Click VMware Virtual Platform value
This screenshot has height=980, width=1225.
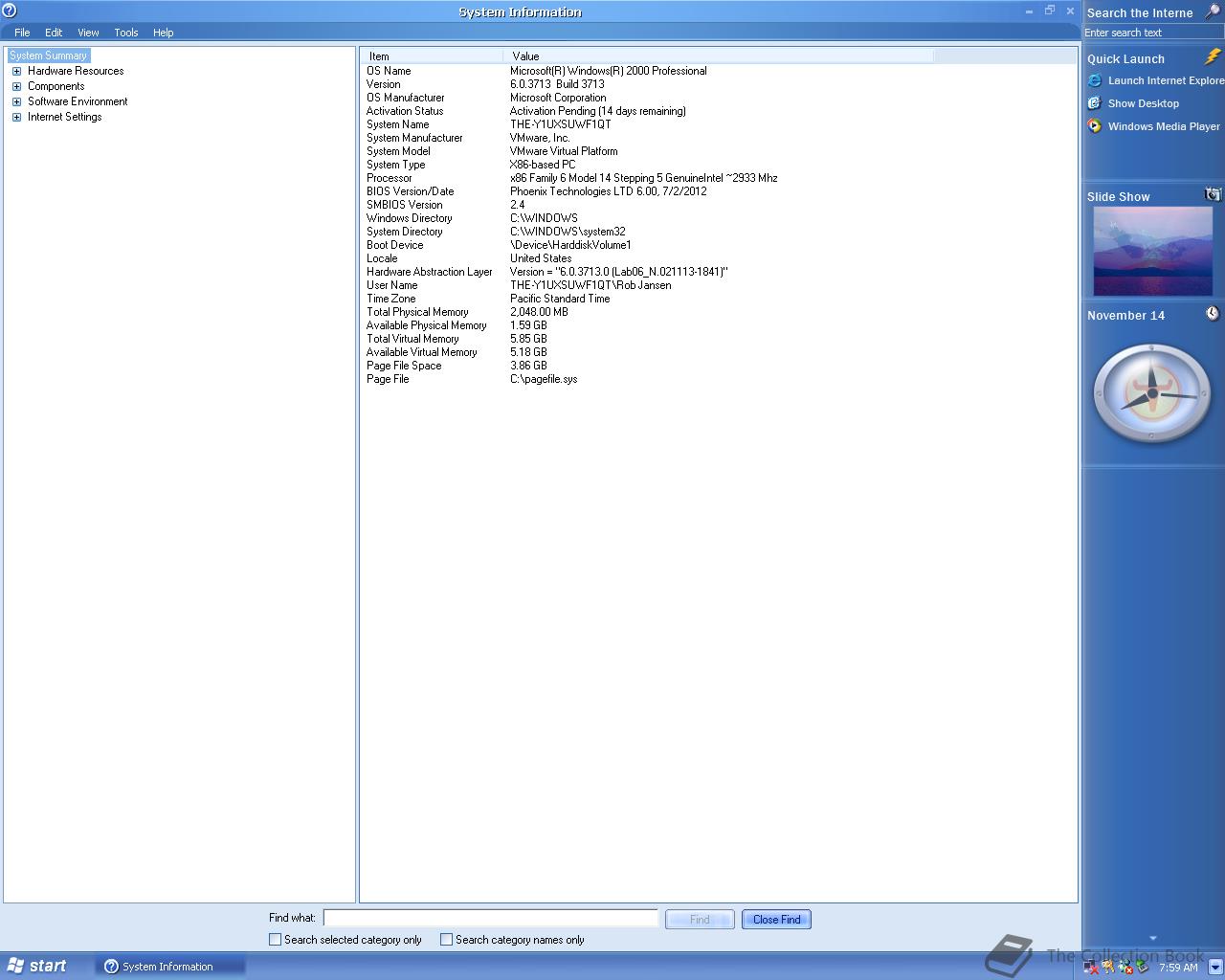click(x=564, y=151)
